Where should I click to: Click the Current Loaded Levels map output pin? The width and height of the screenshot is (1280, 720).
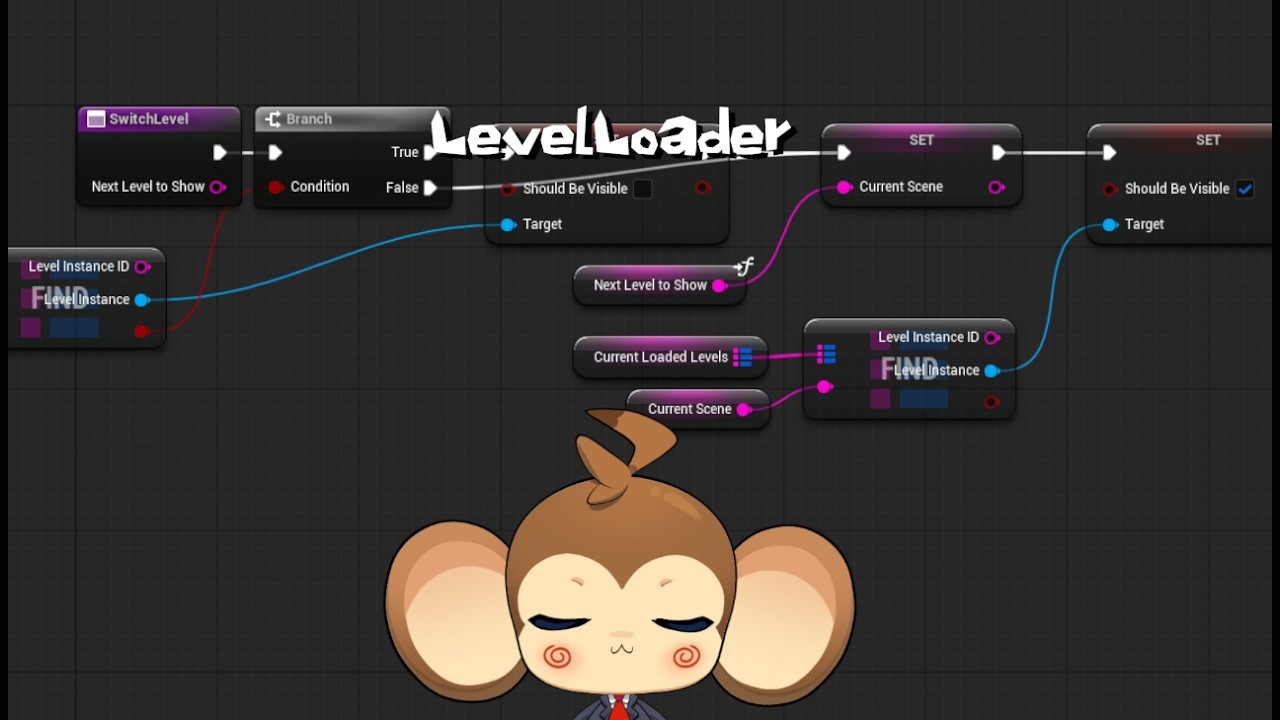click(x=742, y=357)
